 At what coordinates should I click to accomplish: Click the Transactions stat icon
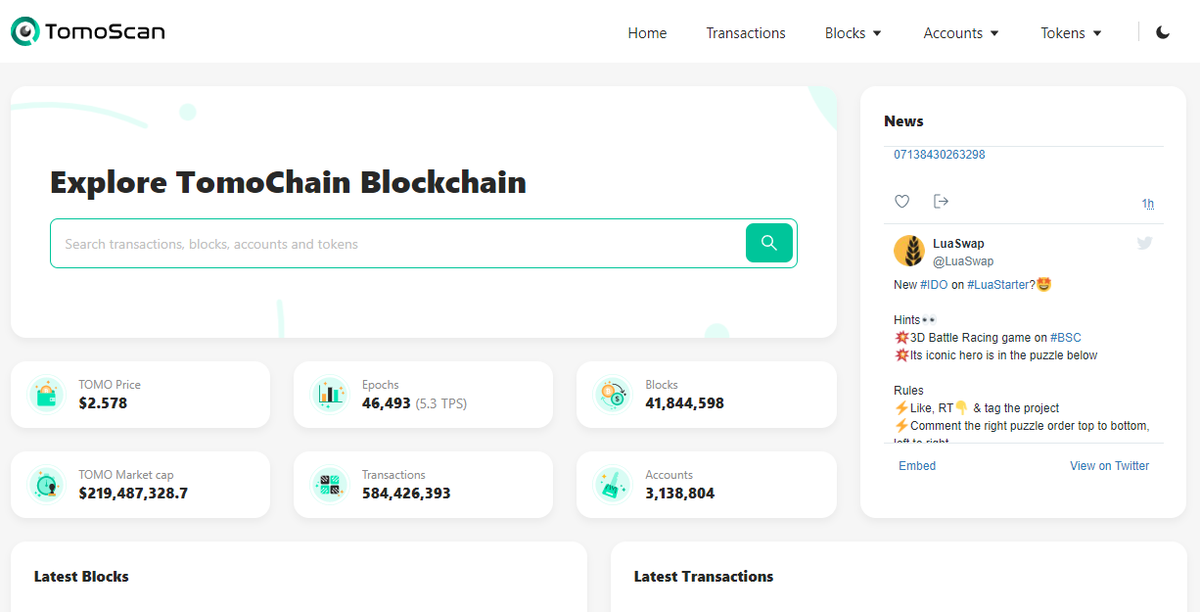pyautogui.click(x=329, y=484)
